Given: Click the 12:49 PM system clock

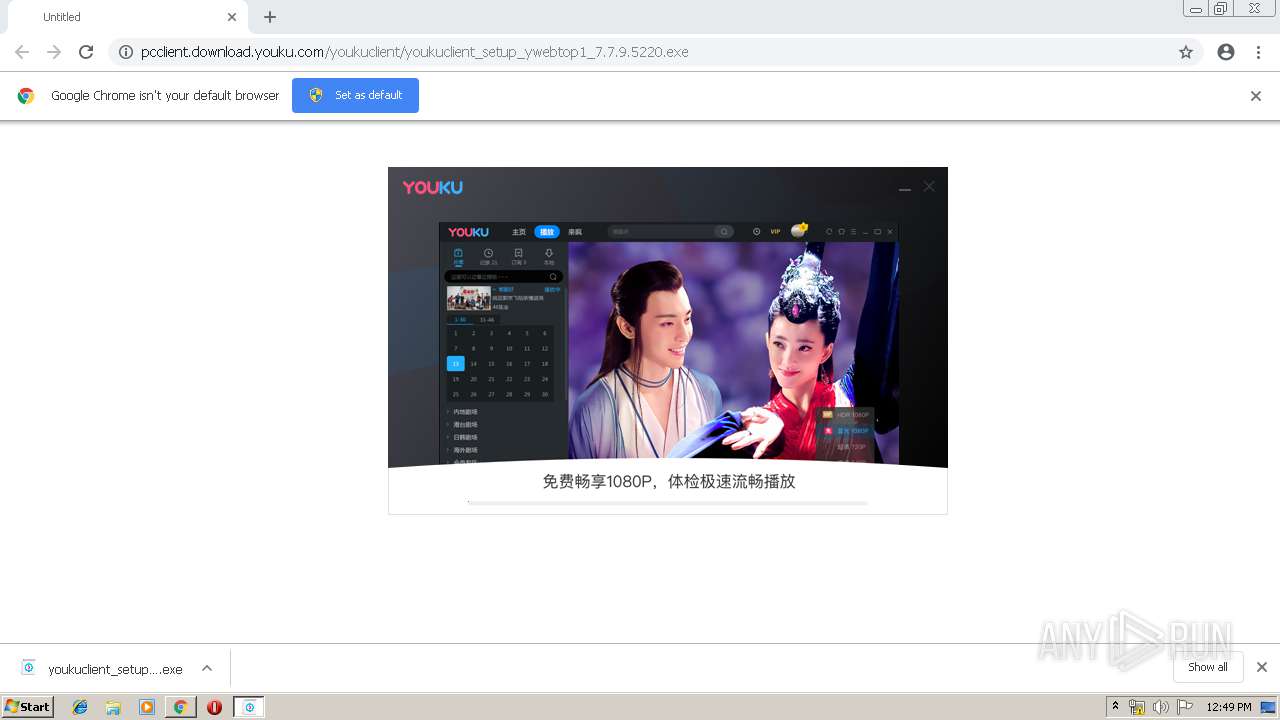Looking at the screenshot, I should [1229, 707].
